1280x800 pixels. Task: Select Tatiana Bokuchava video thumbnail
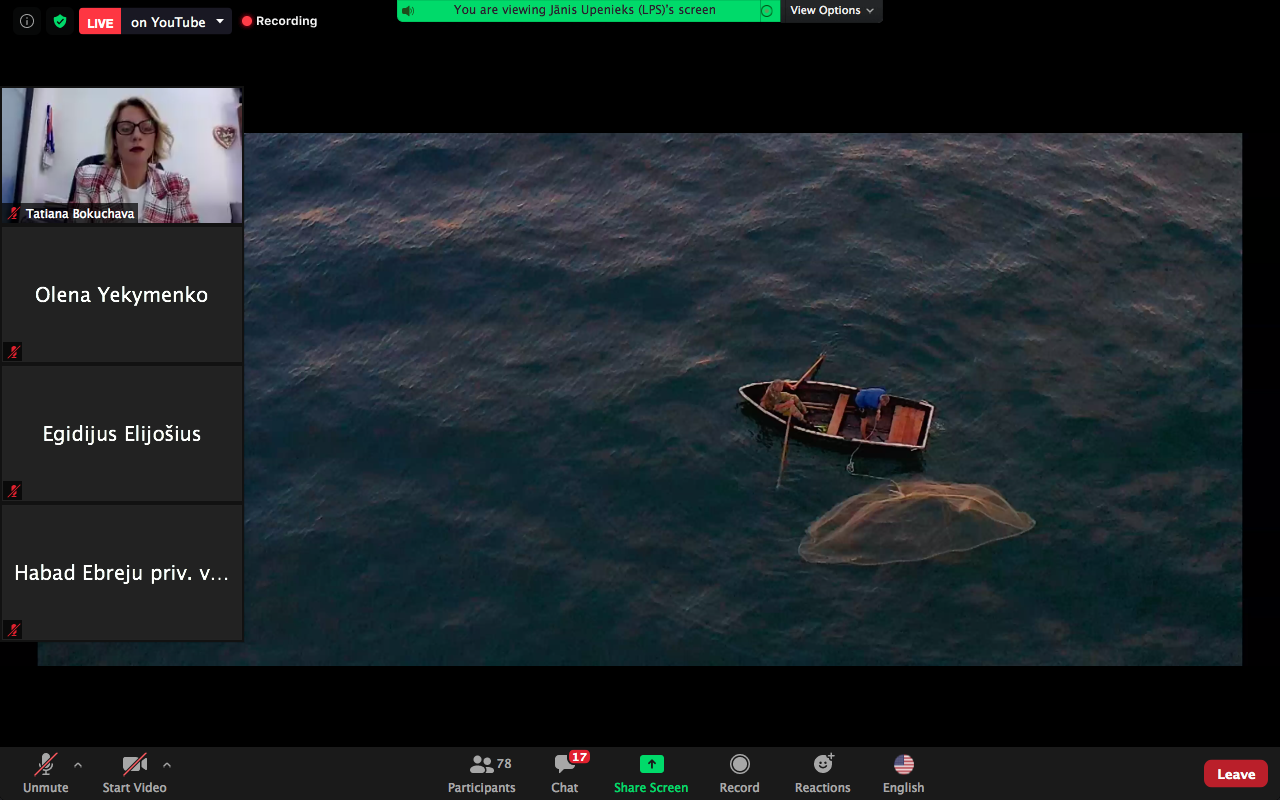click(x=122, y=155)
